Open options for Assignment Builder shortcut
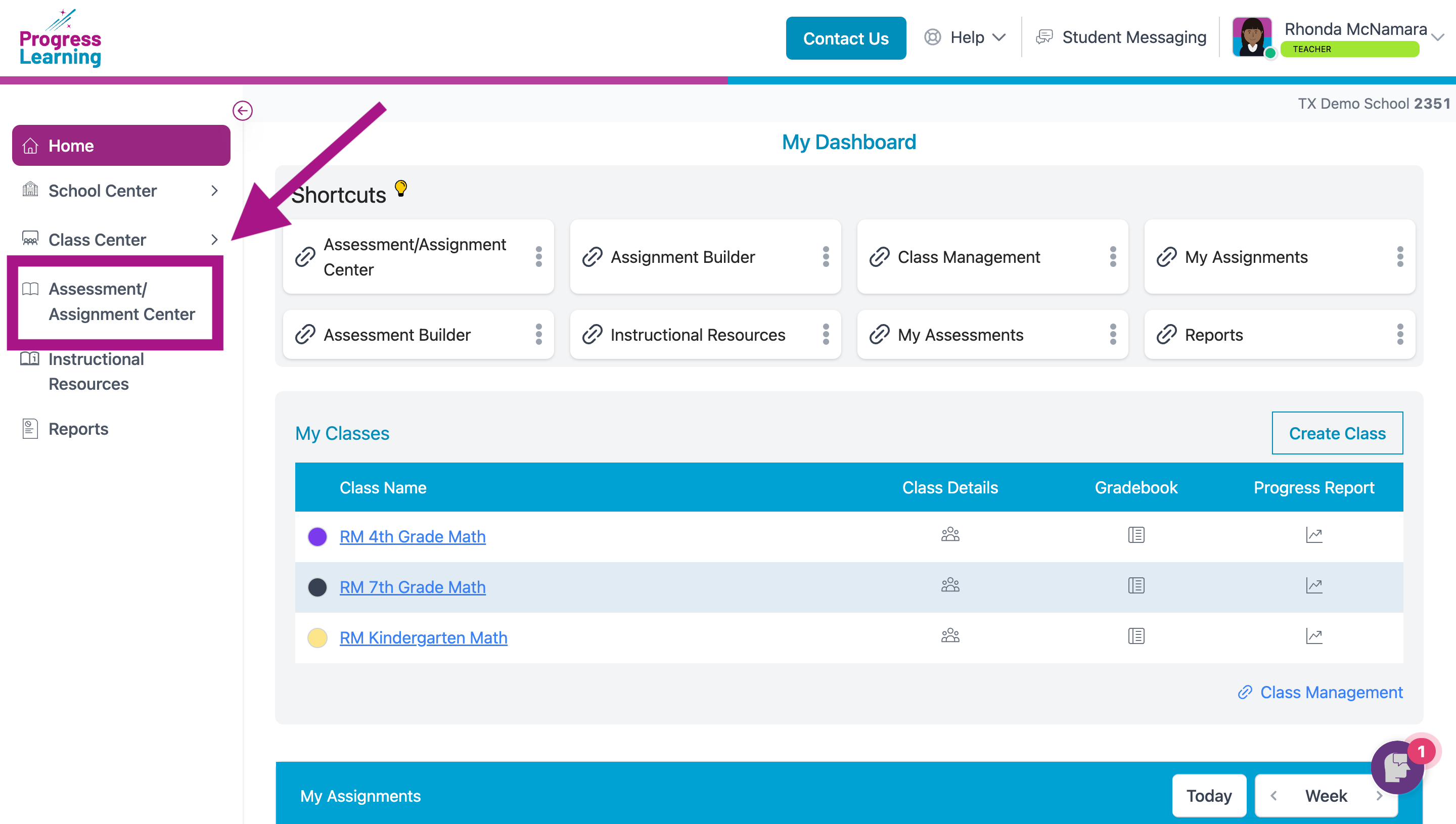This screenshot has width=1456, height=824. coord(826,256)
